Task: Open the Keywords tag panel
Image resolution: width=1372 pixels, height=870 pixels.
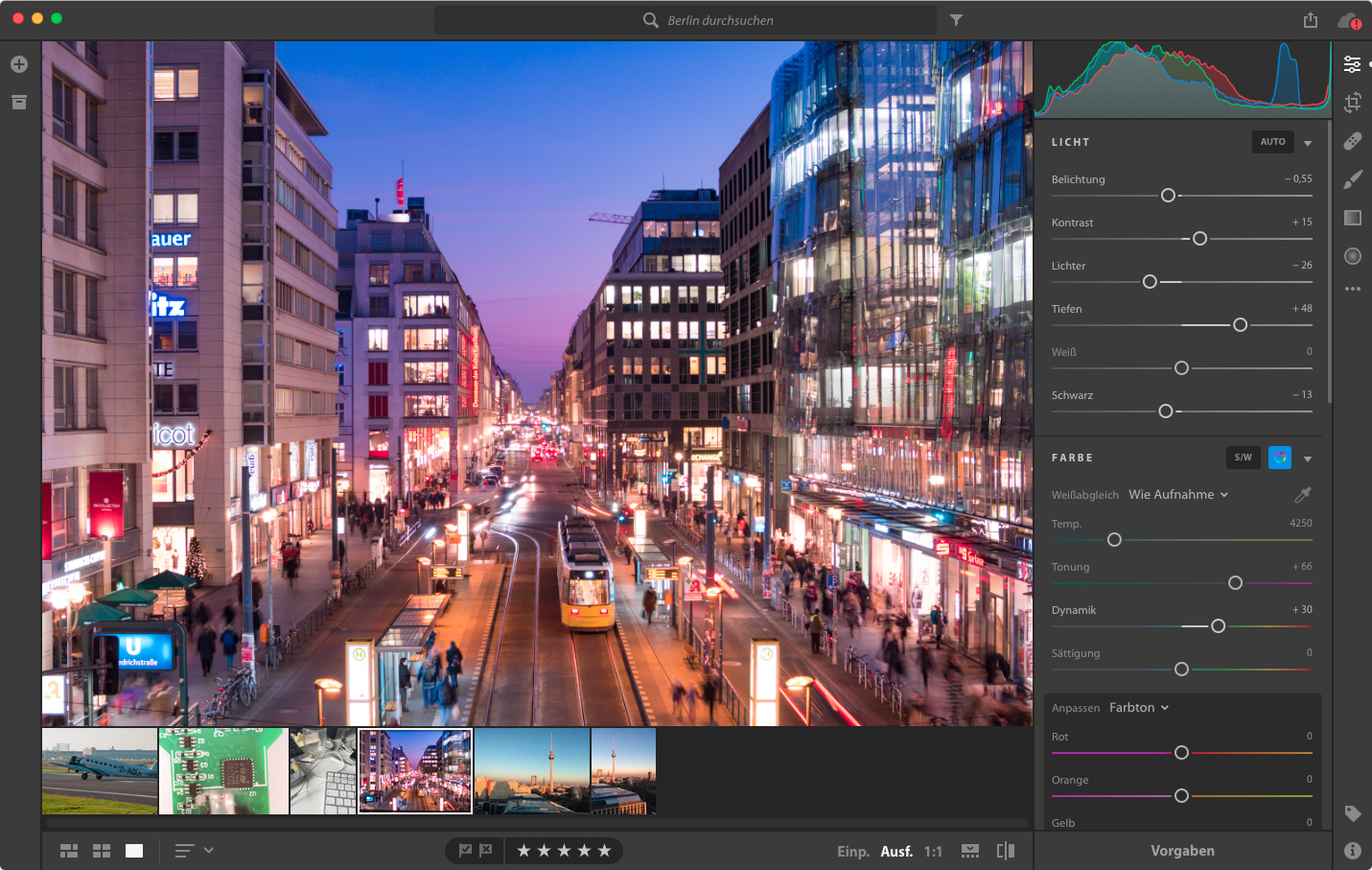Action: click(1352, 813)
